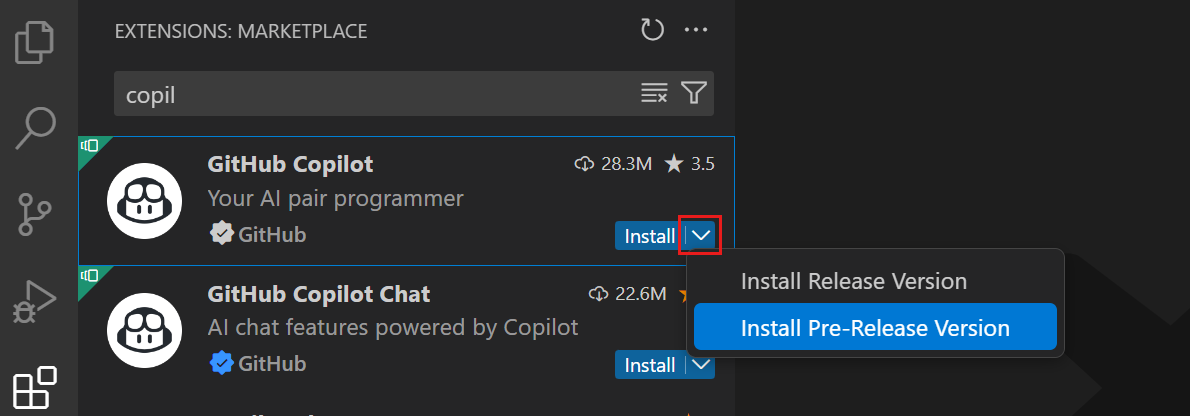Choose Install Pre-Release Version option
The width and height of the screenshot is (1190, 416).
[x=875, y=327]
